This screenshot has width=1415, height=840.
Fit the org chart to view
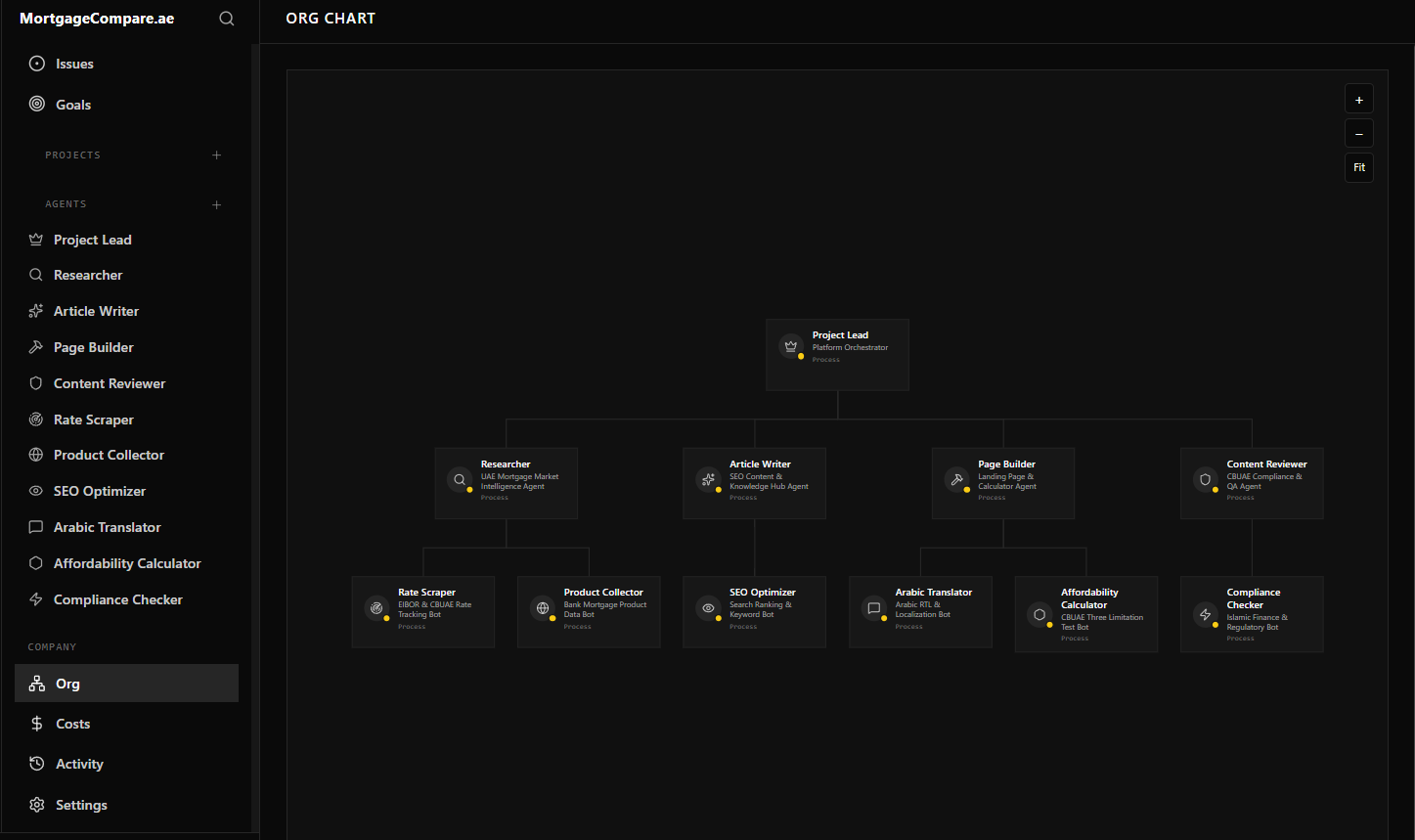coord(1358,167)
